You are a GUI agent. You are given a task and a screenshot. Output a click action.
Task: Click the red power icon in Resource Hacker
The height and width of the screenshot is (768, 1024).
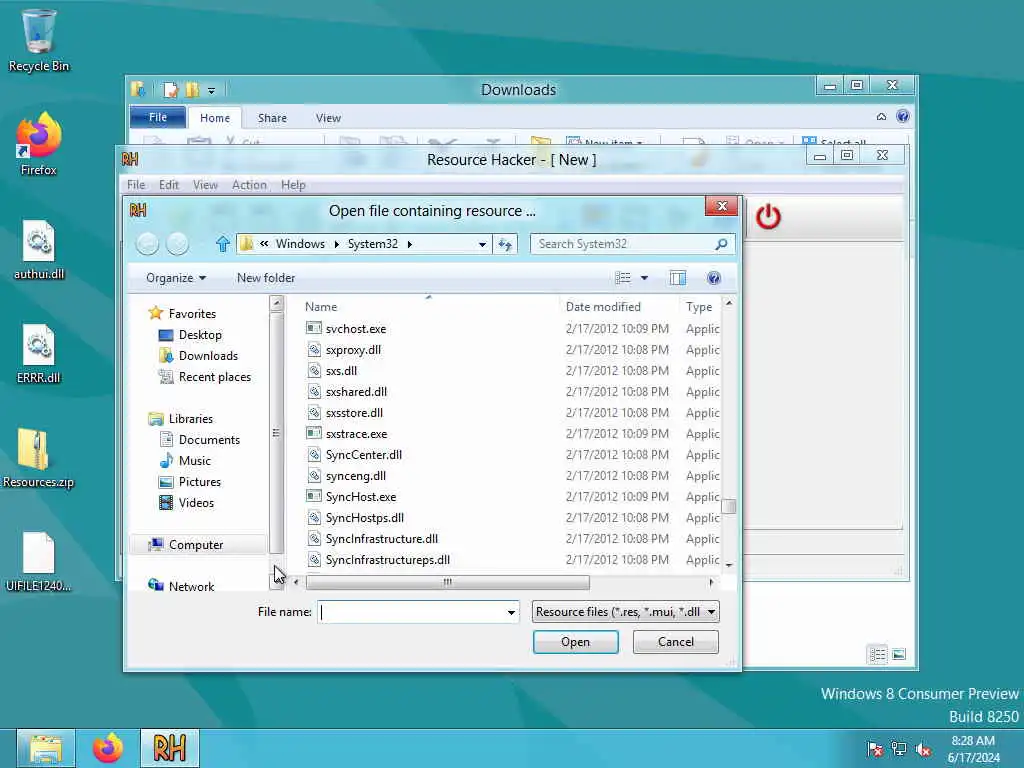tap(768, 217)
